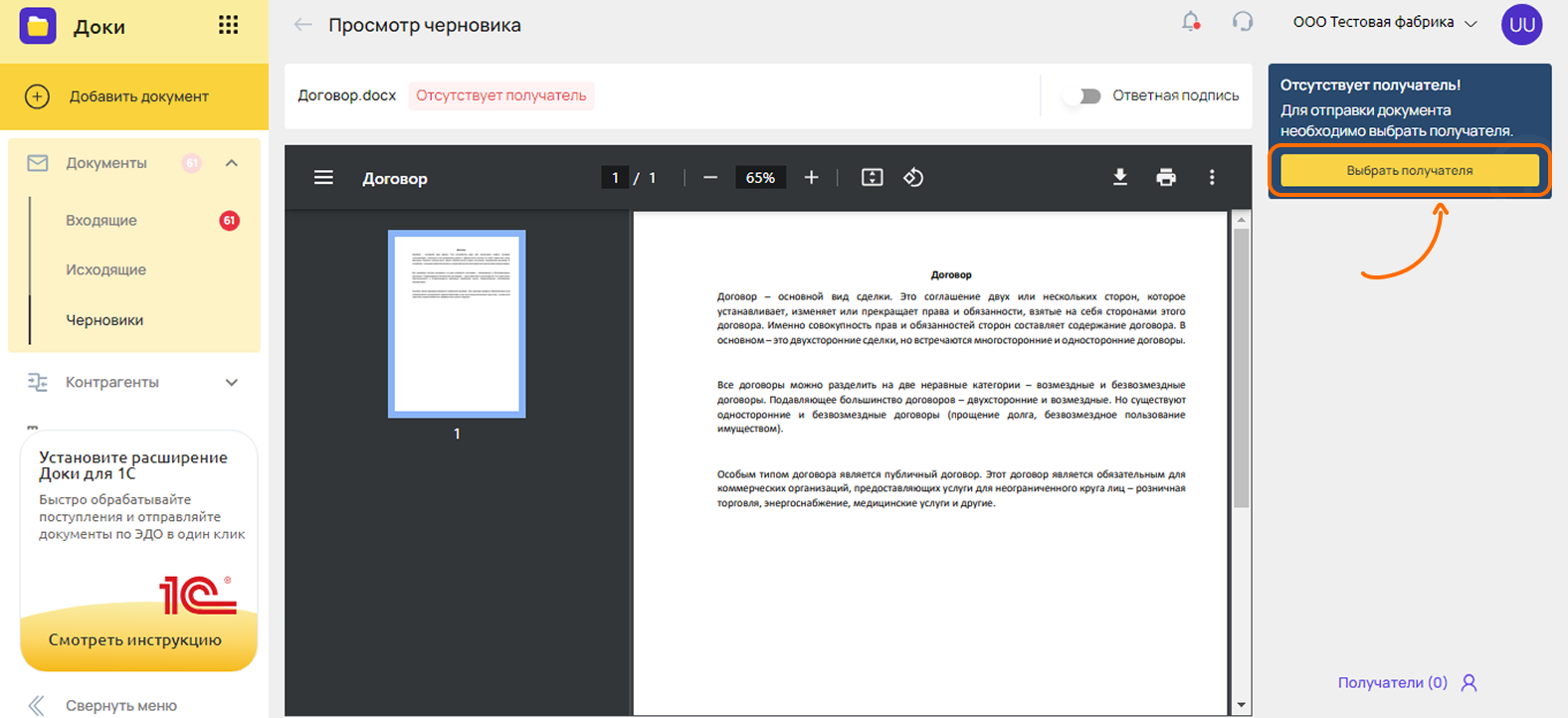The width and height of the screenshot is (1568, 718).
Task: Rotate the document counterclockwise
Action: pyautogui.click(x=913, y=177)
